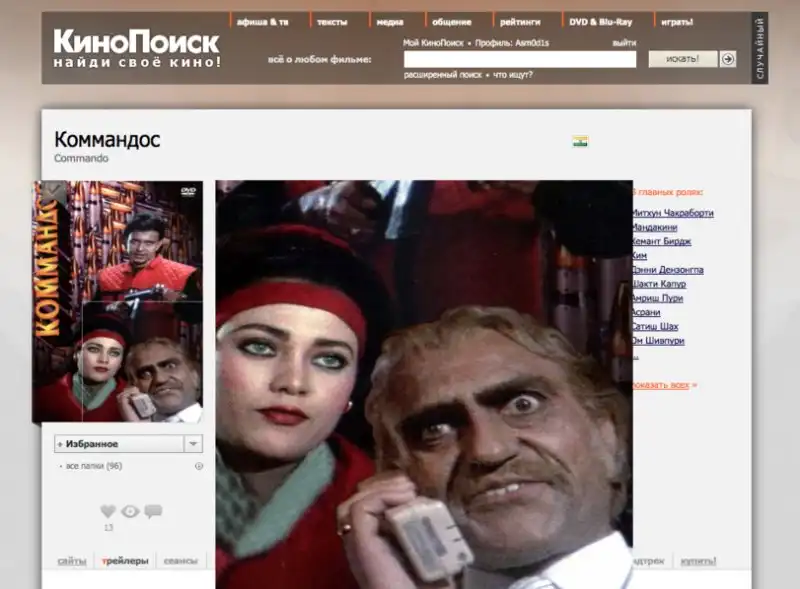The height and width of the screenshot is (589, 800).
Task: Click the Коммандос DVD cover thumbnail
Action: (118, 302)
